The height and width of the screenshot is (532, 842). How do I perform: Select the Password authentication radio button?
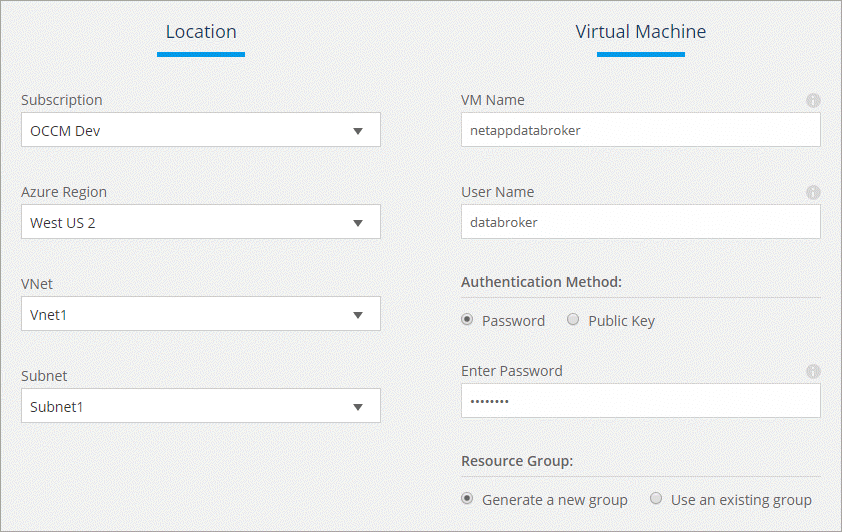point(467,321)
